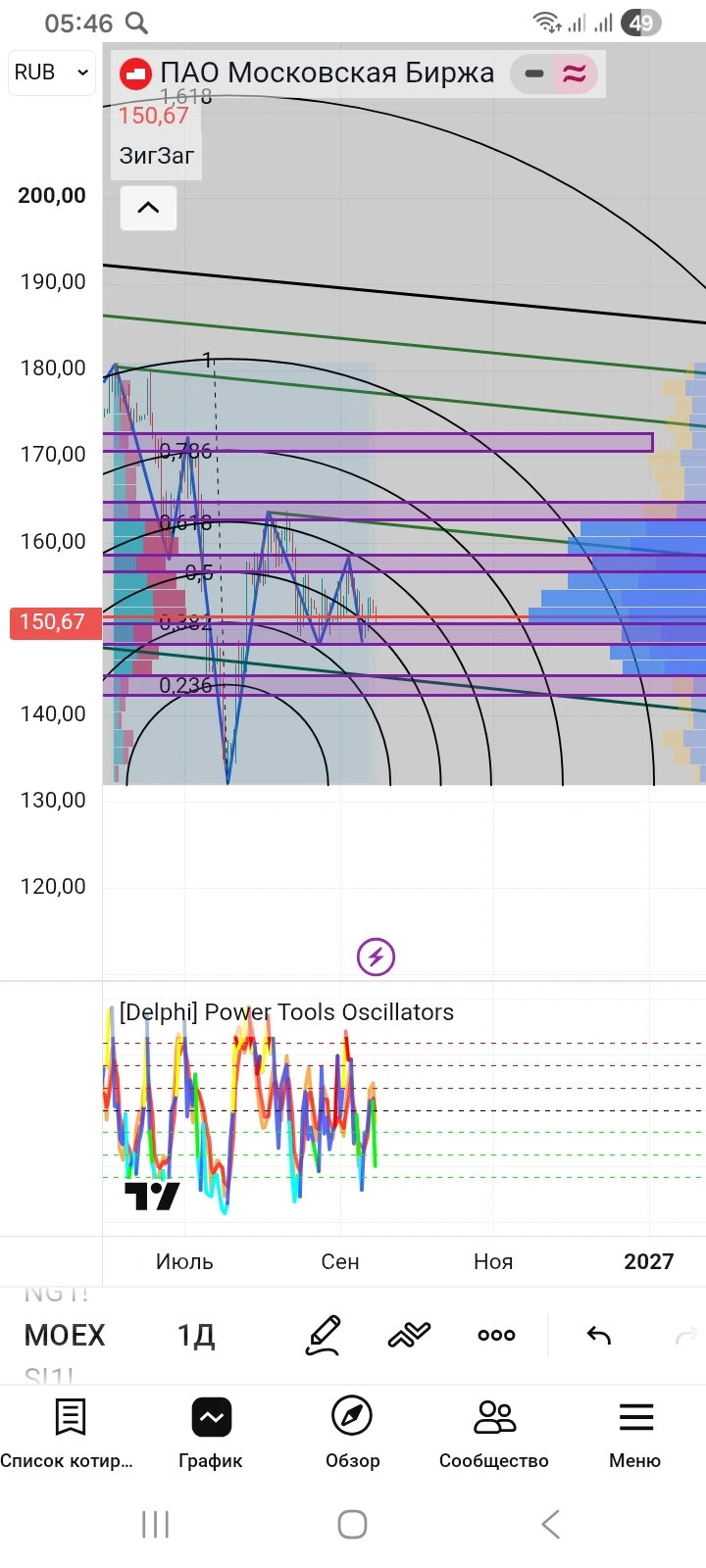Tap the Ноя date on the time axis
This screenshot has width=706, height=1568.
click(x=493, y=1261)
